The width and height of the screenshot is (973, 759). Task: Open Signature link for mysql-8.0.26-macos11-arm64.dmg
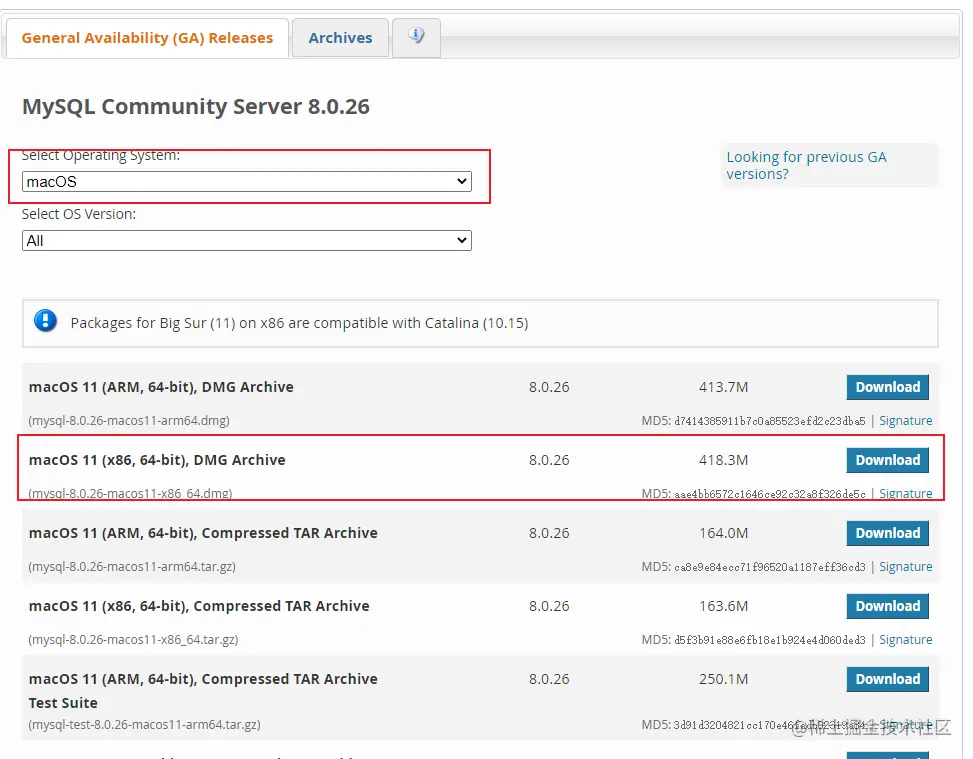pos(905,421)
